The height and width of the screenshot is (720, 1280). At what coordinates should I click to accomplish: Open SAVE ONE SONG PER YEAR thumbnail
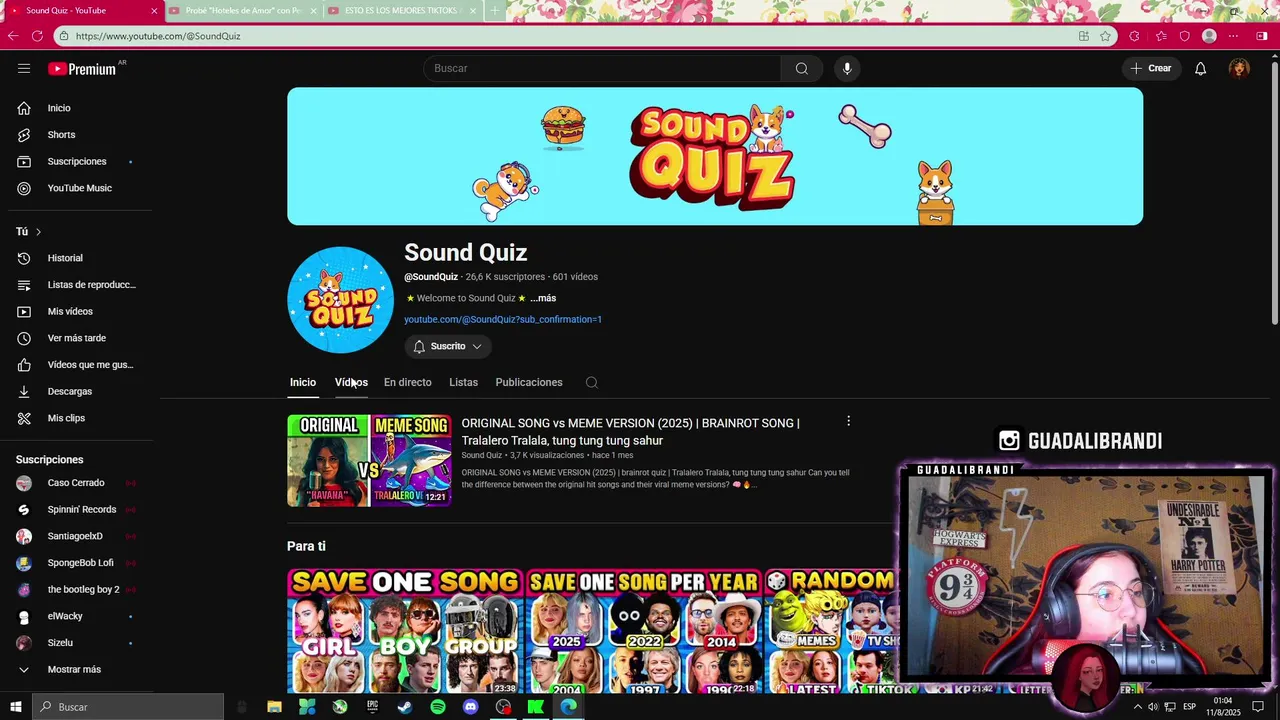click(x=644, y=631)
